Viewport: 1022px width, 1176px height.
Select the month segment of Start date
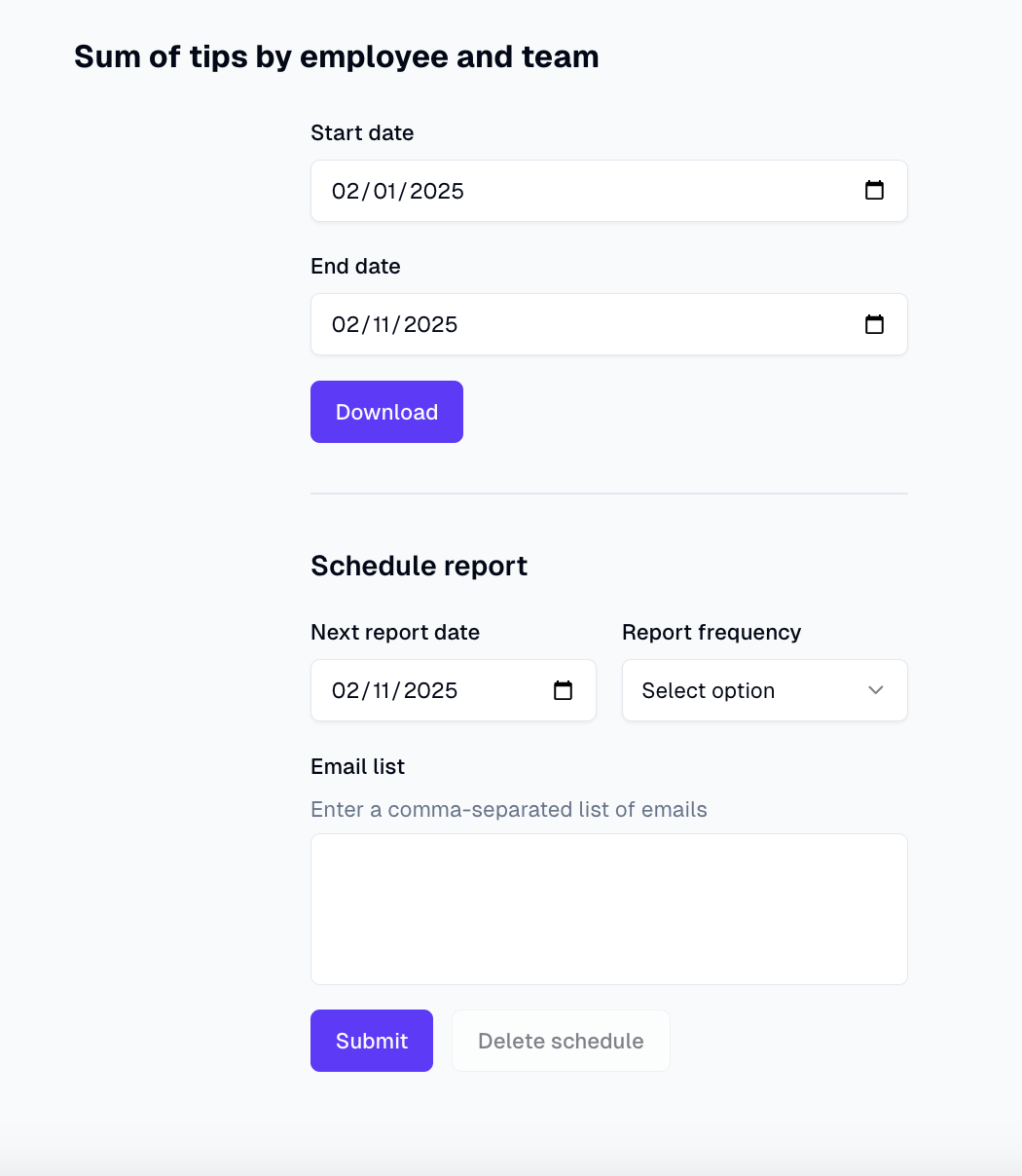pos(346,191)
